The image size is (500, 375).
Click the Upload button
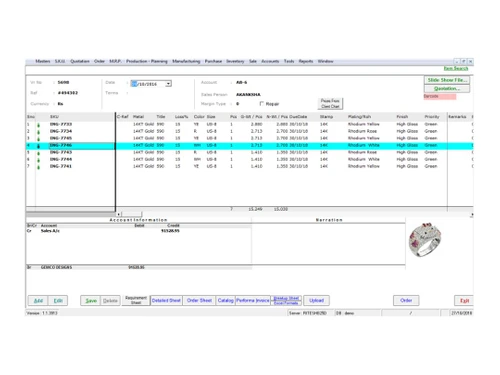tap(316, 300)
